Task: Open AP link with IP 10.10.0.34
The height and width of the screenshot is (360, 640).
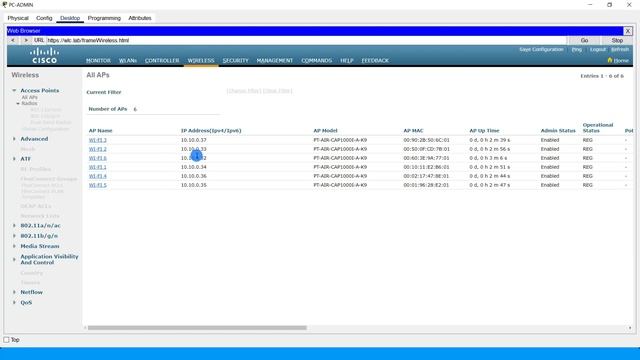Action: pyautogui.click(x=98, y=167)
